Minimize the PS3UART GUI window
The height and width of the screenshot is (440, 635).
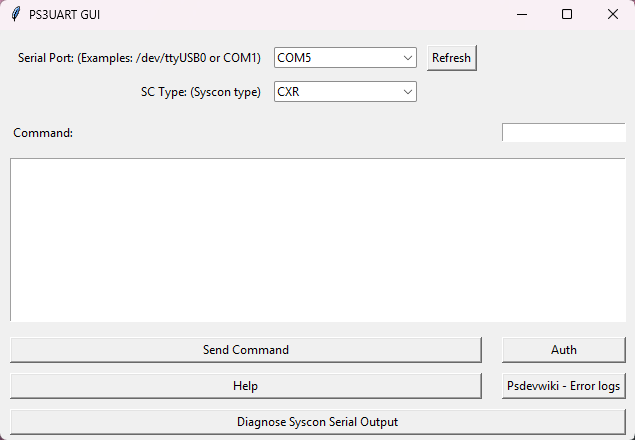(521, 15)
